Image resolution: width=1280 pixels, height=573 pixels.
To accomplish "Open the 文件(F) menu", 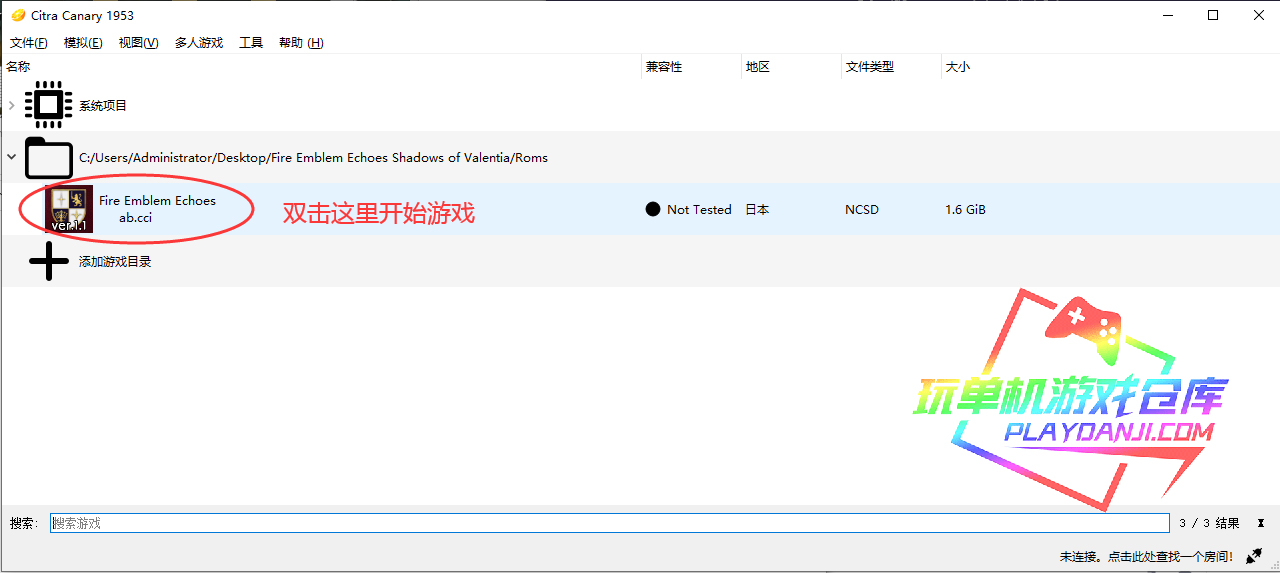I will (28, 43).
